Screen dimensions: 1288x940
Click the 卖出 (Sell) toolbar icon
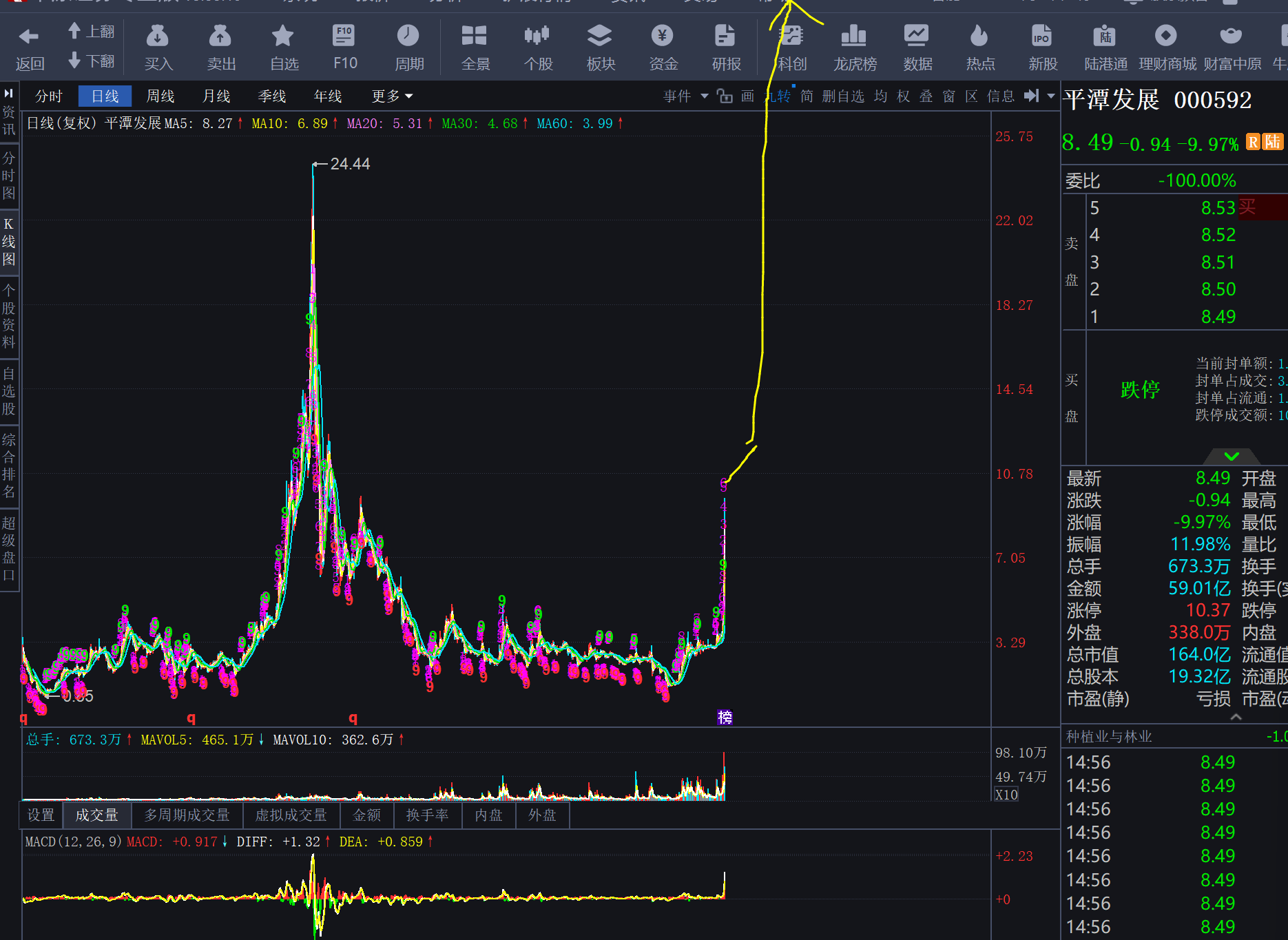220,46
